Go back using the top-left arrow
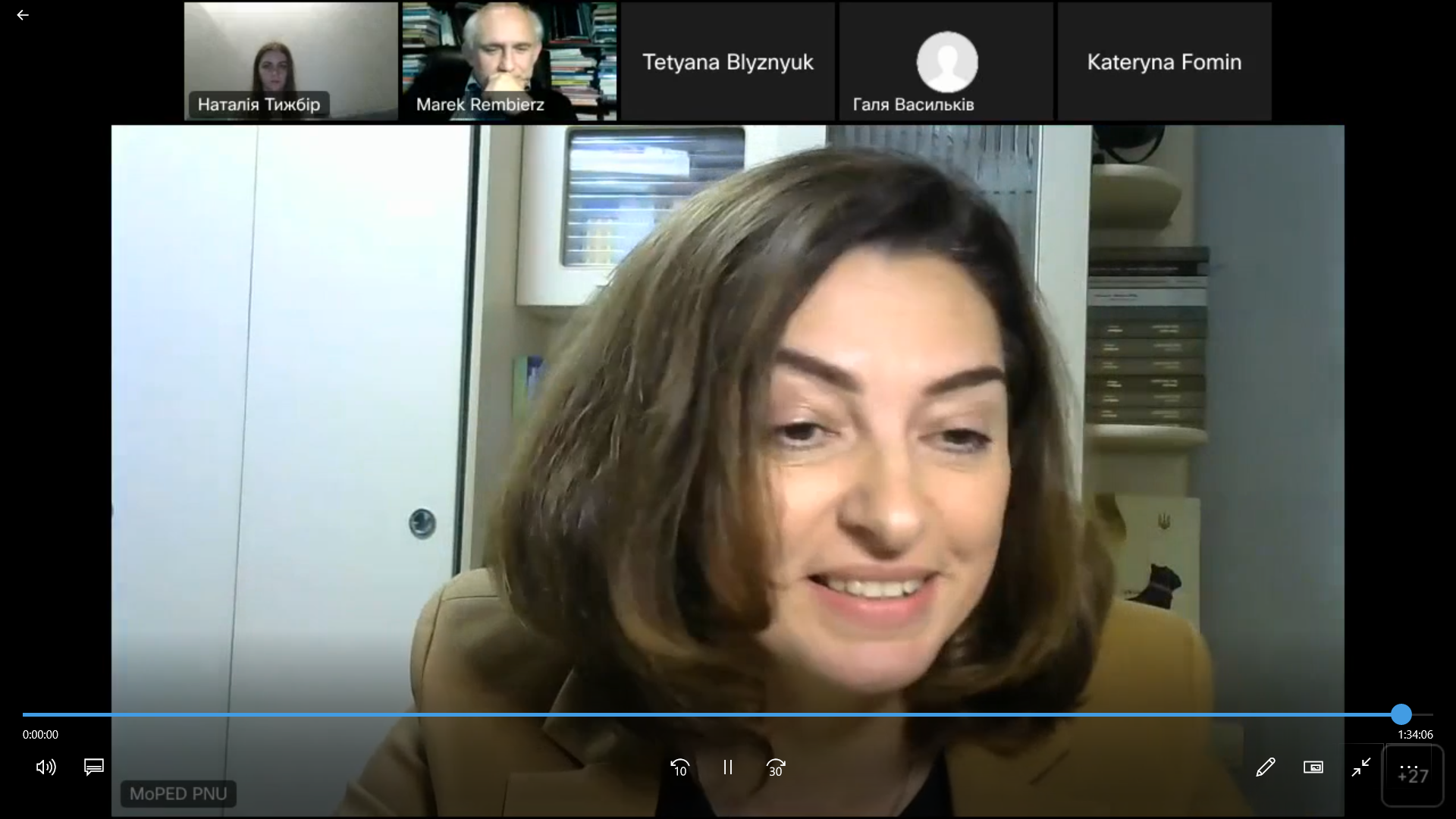Screen dimensions: 1456x819 point(23,15)
